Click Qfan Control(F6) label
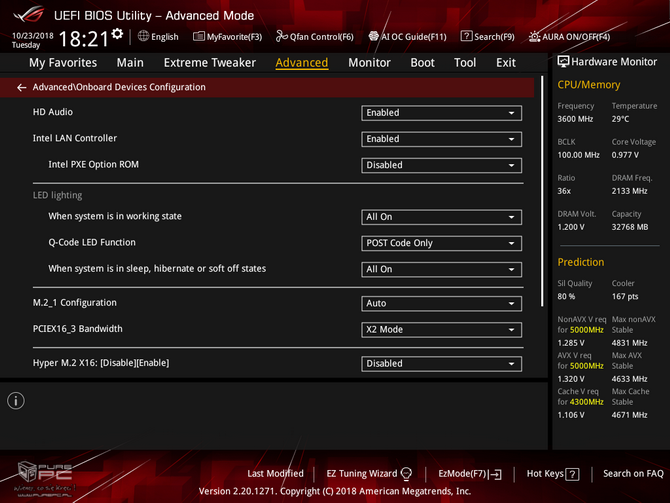 tap(322, 37)
